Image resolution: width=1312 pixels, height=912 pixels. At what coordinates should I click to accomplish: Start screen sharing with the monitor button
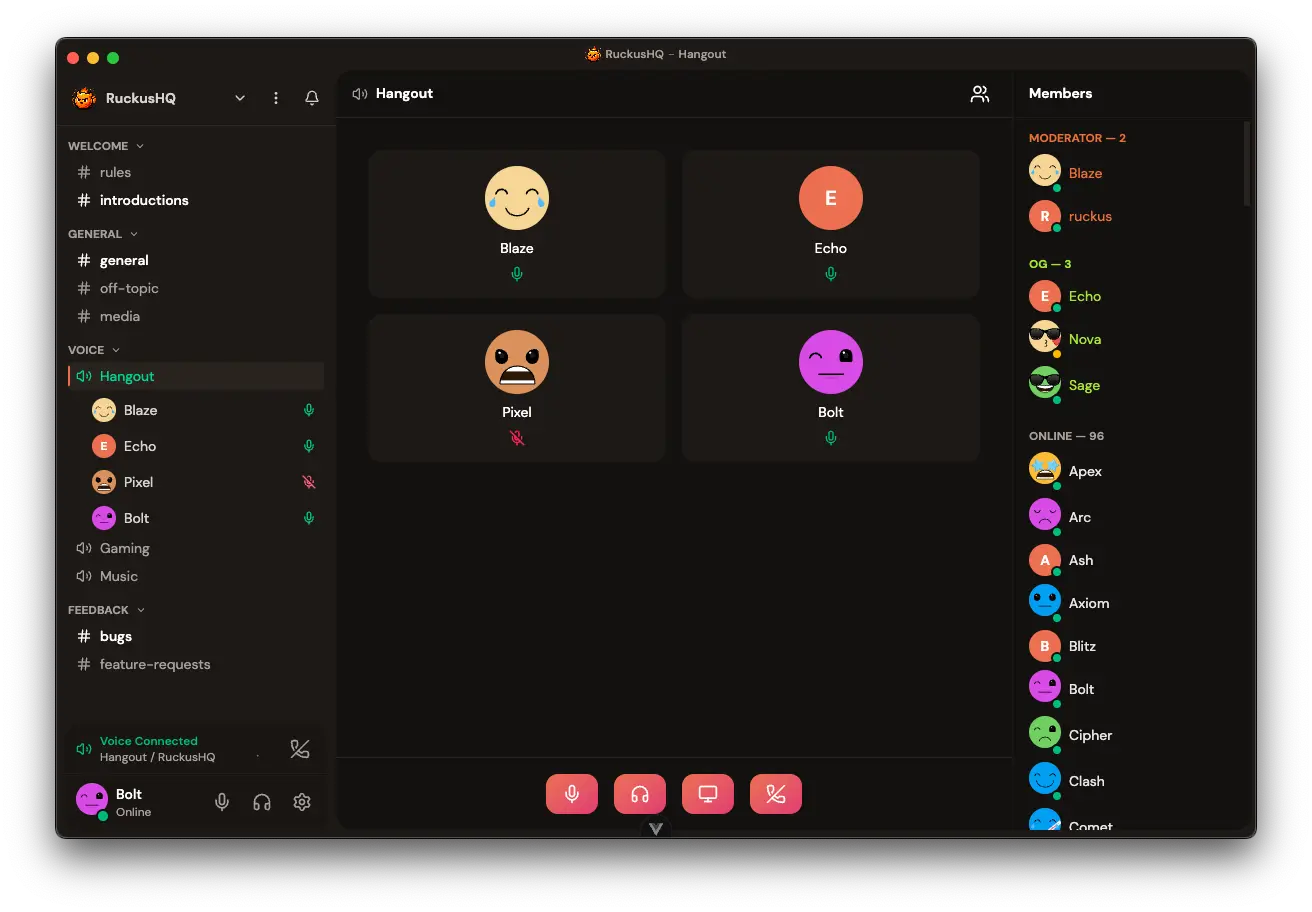(708, 794)
